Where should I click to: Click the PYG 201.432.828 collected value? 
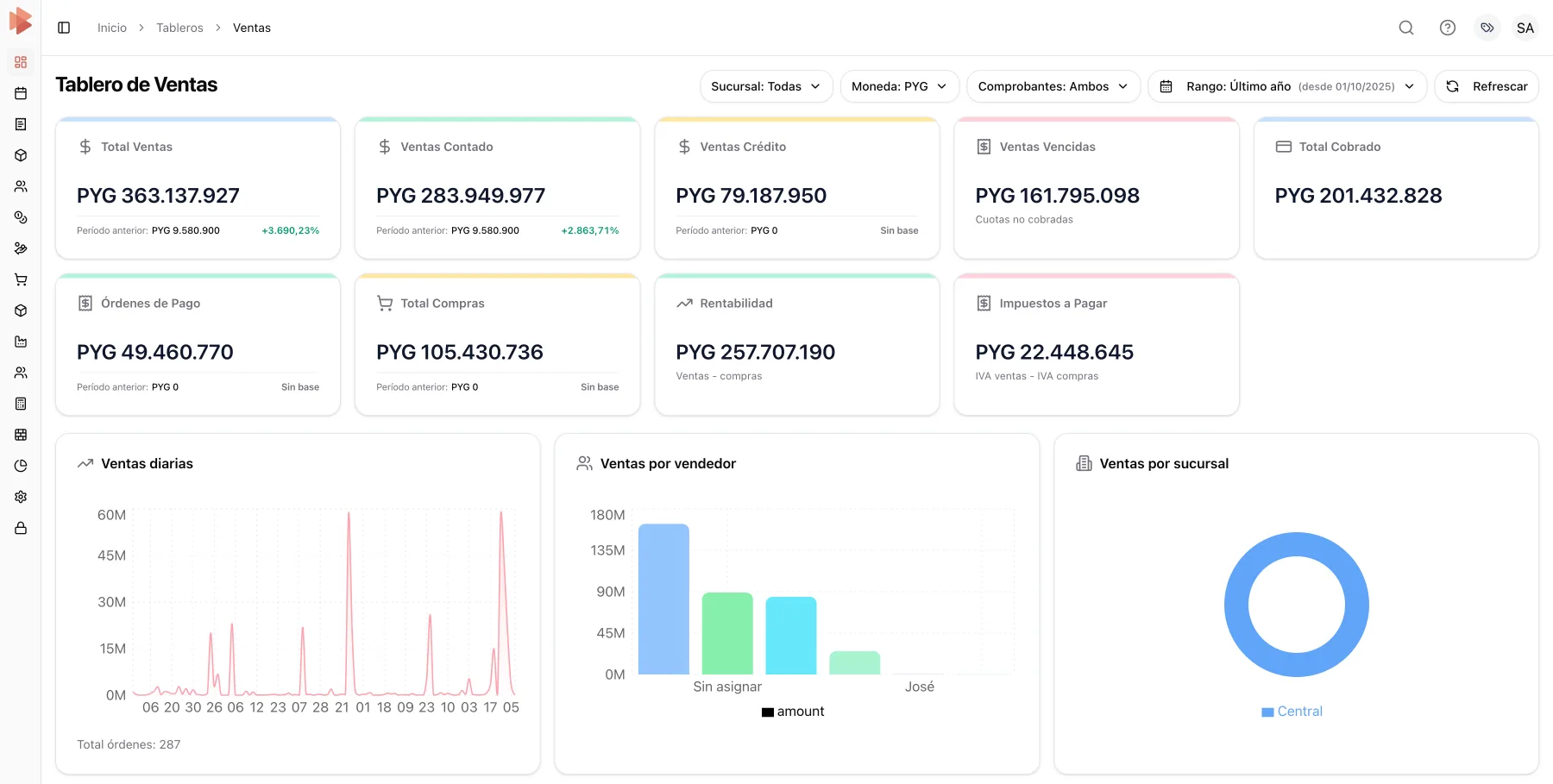1359,196
